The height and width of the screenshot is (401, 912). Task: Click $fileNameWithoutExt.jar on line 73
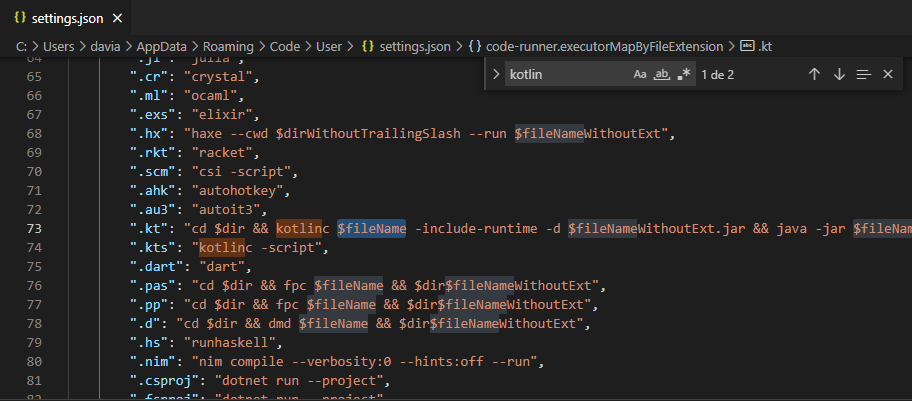(656, 229)
